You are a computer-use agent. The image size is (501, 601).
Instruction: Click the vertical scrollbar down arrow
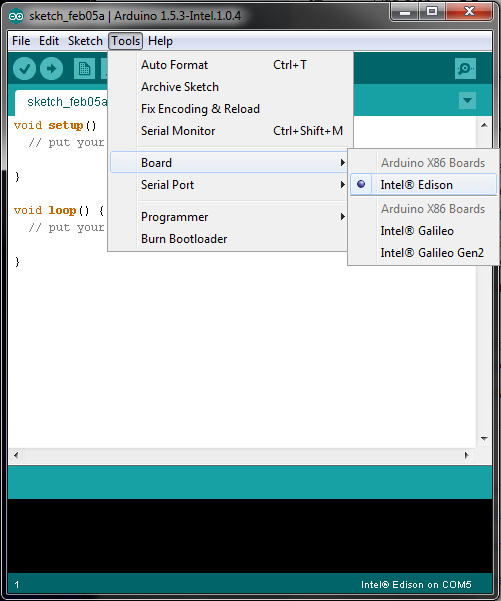tap(484, 438)
